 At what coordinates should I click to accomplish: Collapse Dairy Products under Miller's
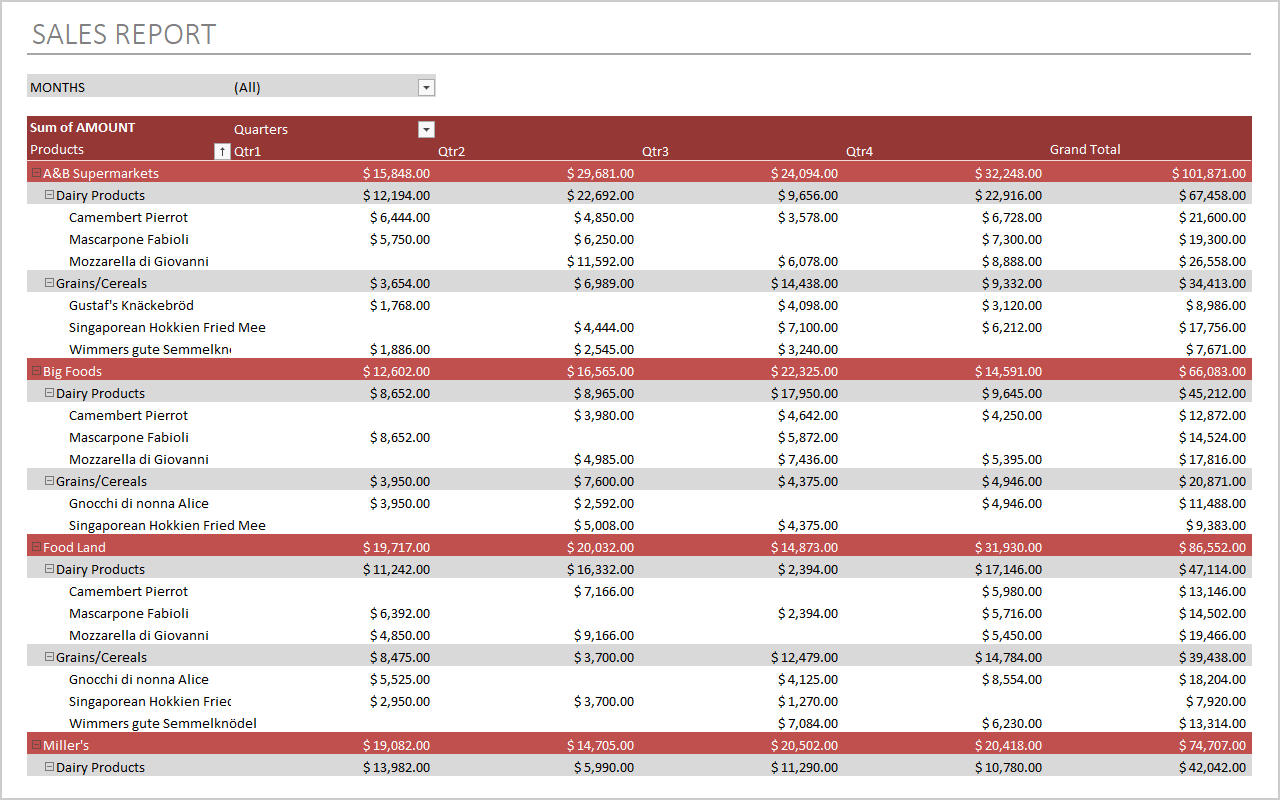pyautogui.click(x=49, y=767)
